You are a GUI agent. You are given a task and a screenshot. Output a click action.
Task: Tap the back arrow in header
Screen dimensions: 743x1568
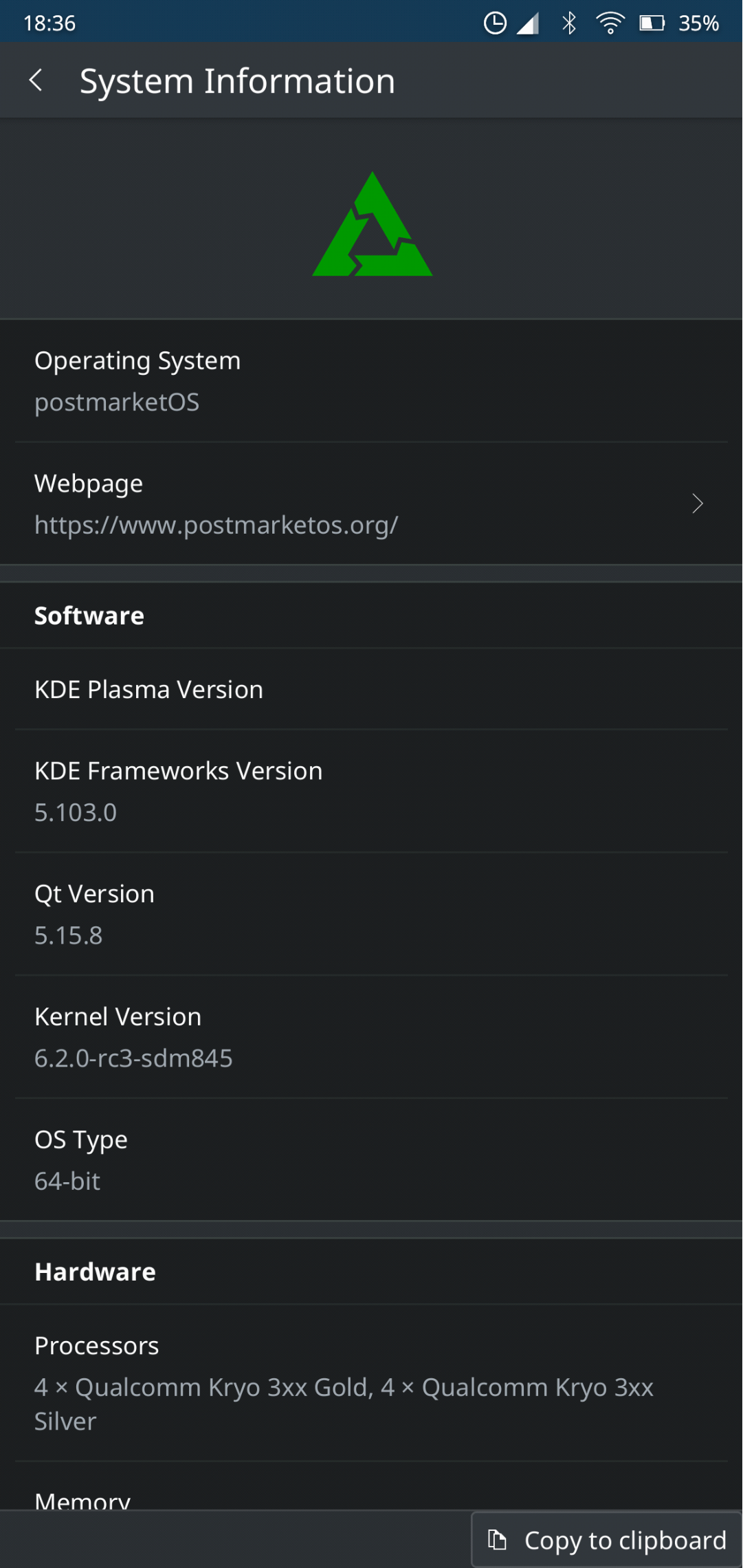pyautogui.click(x=36, y=80)
